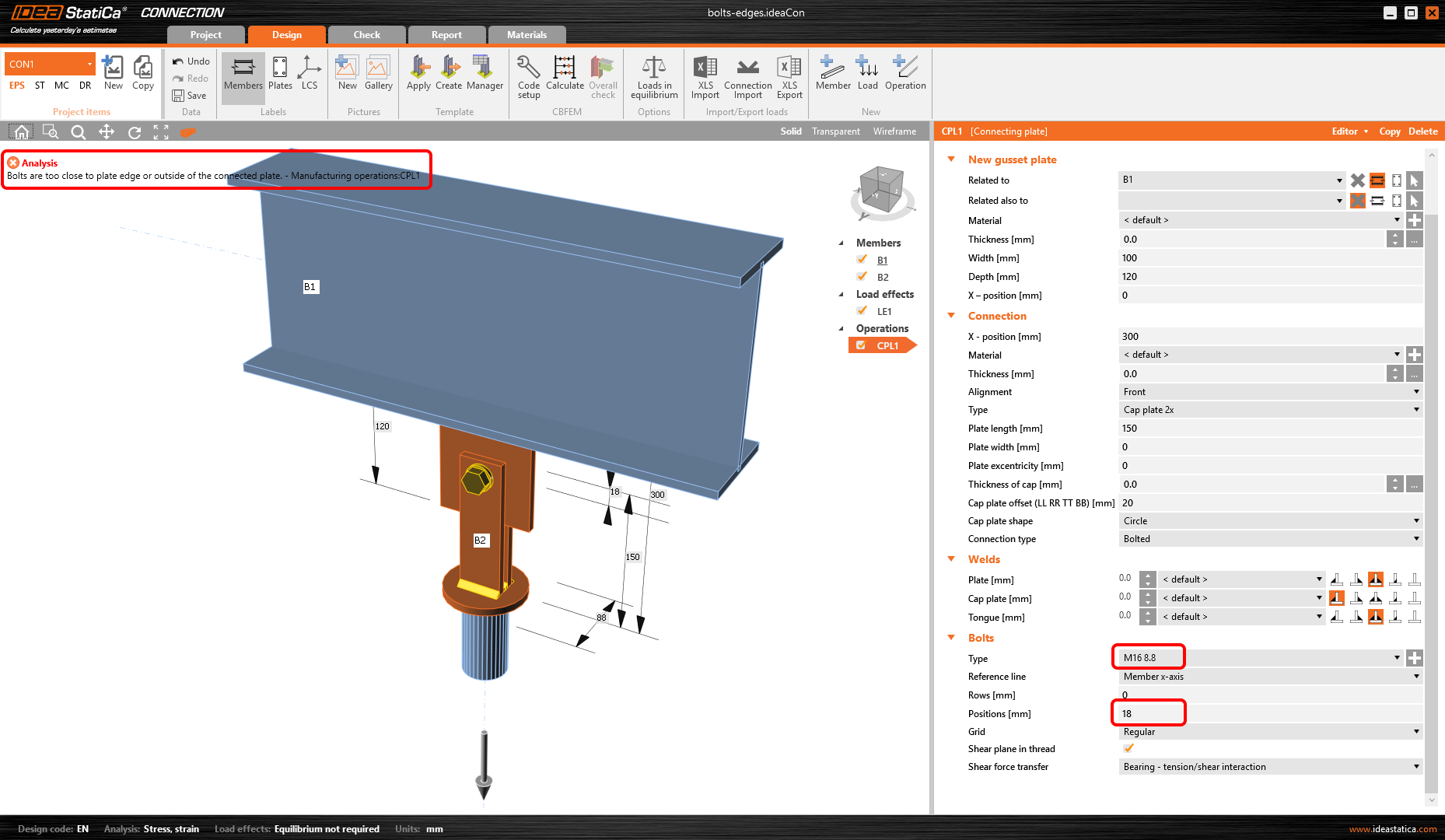Screen dimensions: 1445x840
Task: Switch the view to Wireframe
Action: [x=894, y=131]
